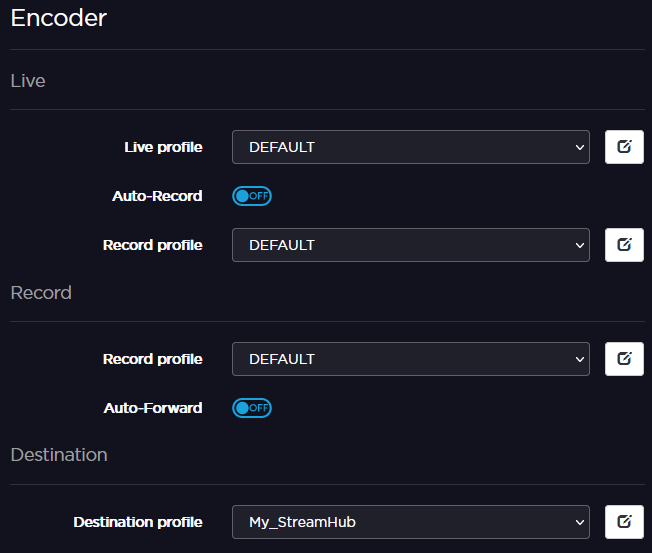
Task: Click the Auto-Forward label text
Action: tap(153, 408)
